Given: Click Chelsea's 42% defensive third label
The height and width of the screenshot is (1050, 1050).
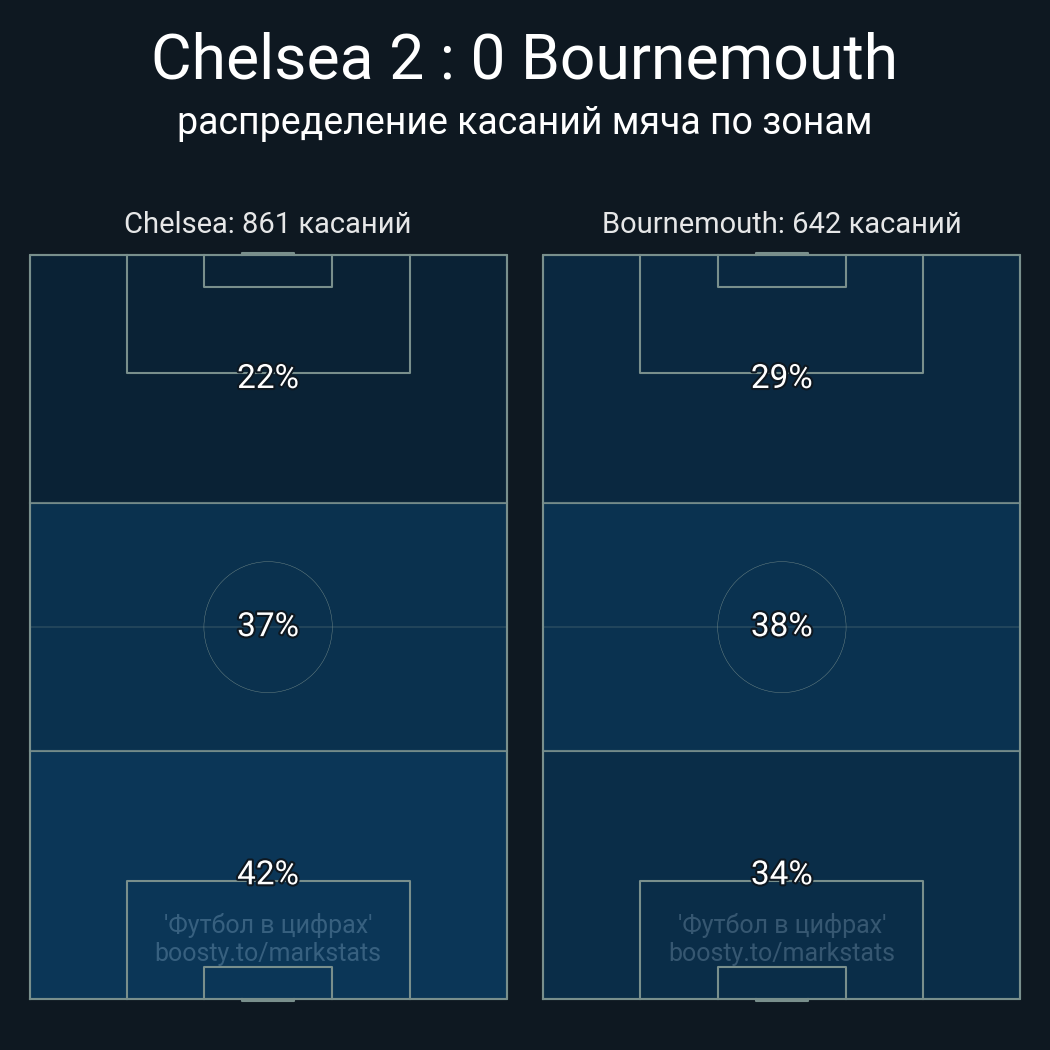Looking at the screenshot, I should pyautogui.click(x=268, y=873).
